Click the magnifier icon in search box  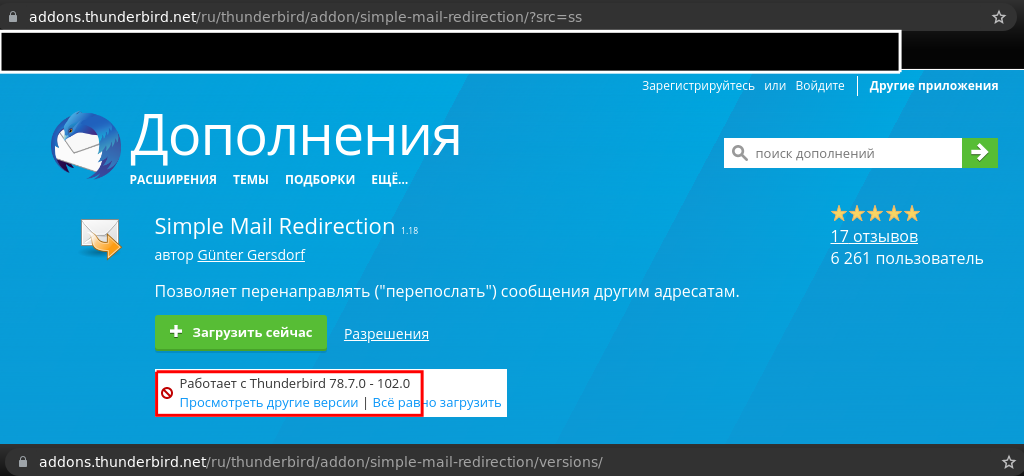click(739, 153)
